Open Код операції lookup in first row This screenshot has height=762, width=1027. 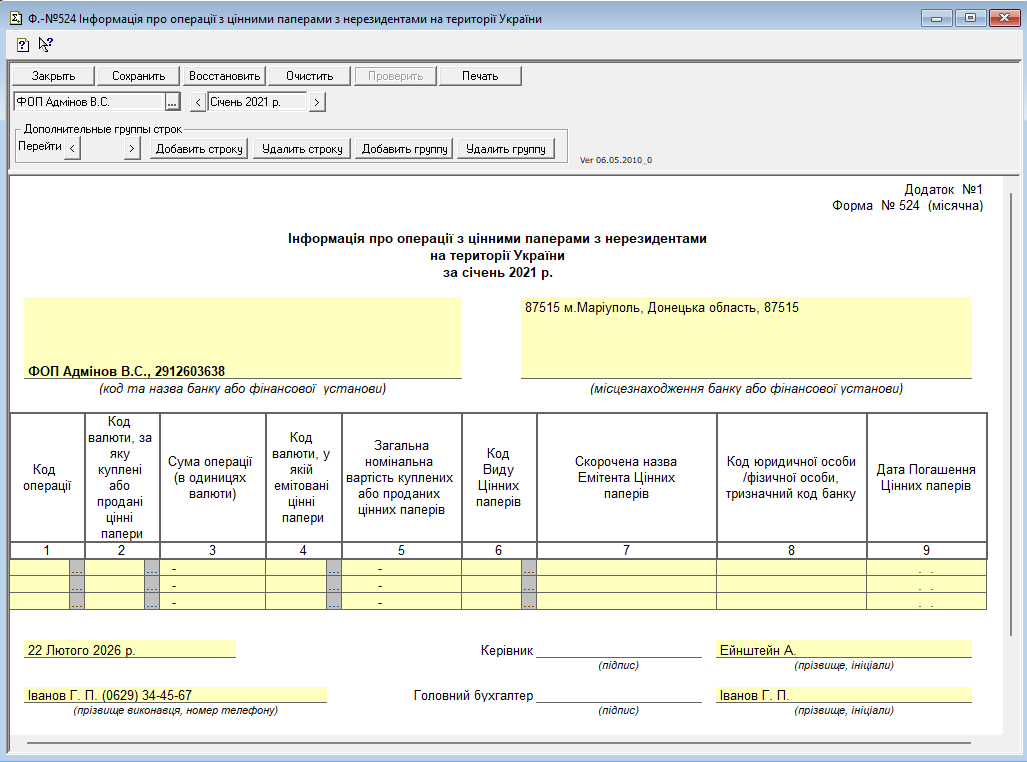77,568
